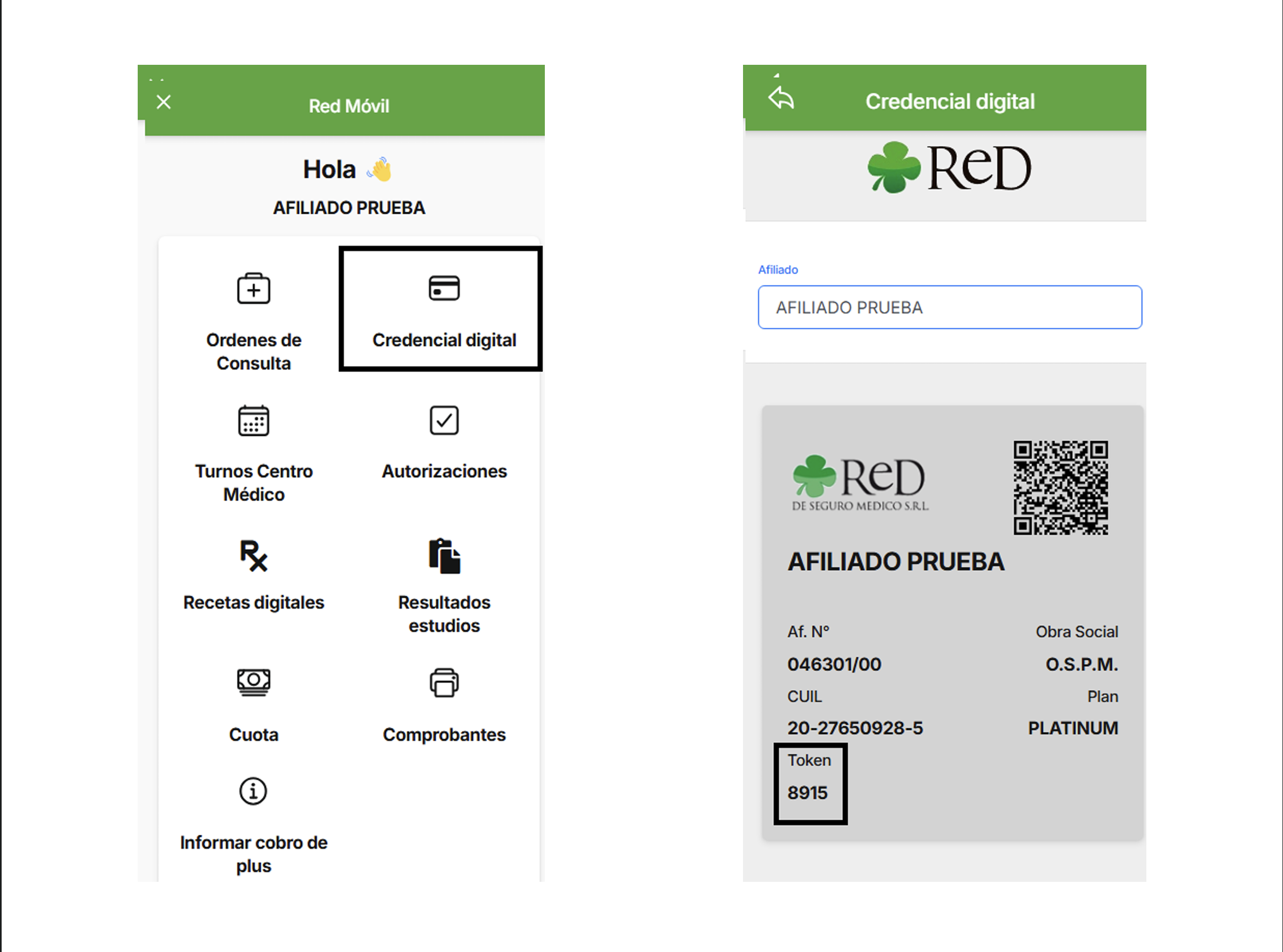Click CUIL value 20-27650928-5

855,728
